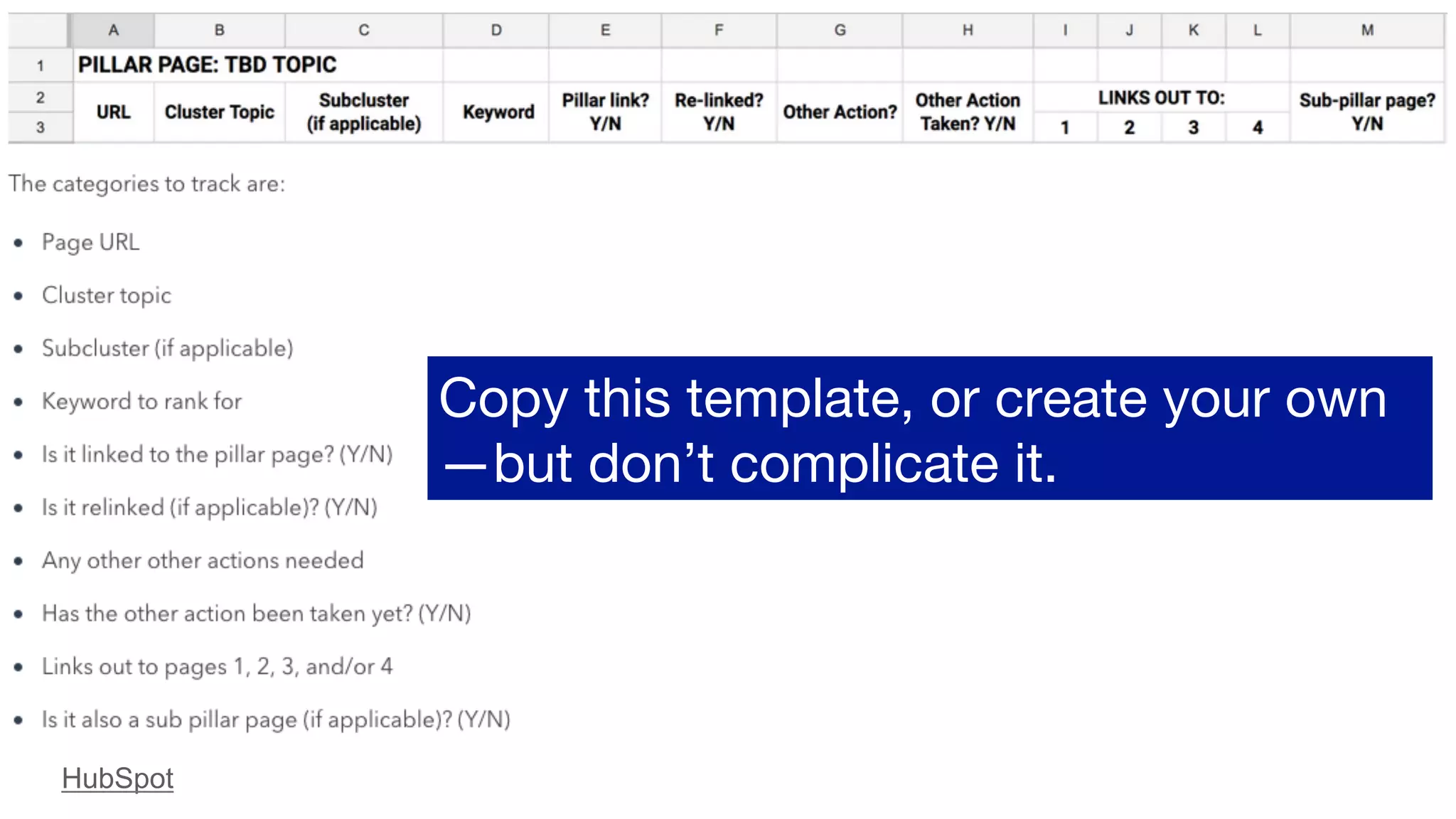Click the links-out '1' cell

[x=1065, y=127]
